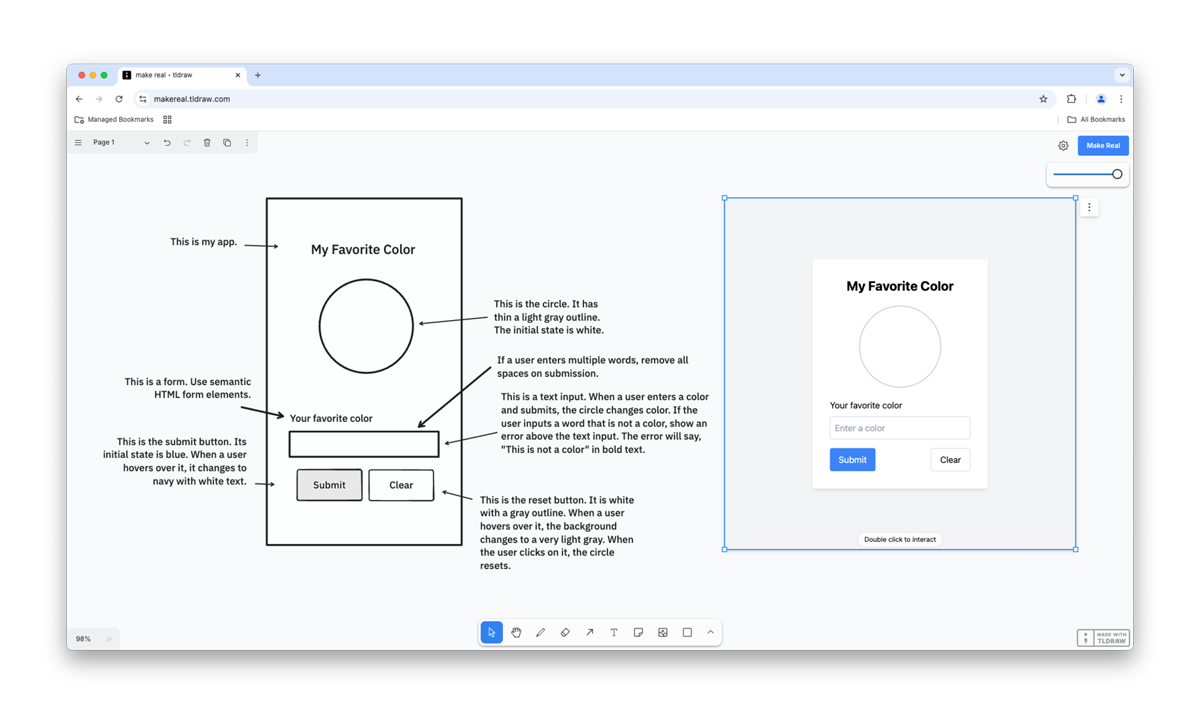Select the Text tool

point(614,632)
